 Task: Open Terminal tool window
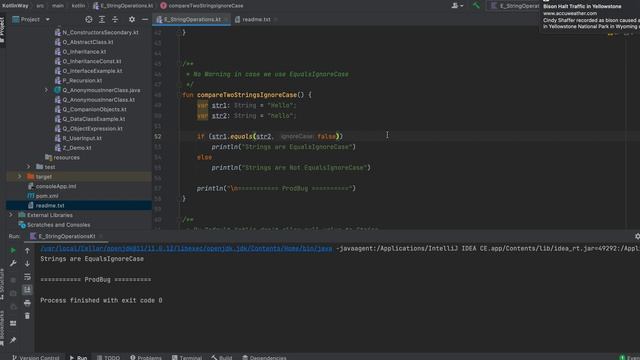pos(187,358)
